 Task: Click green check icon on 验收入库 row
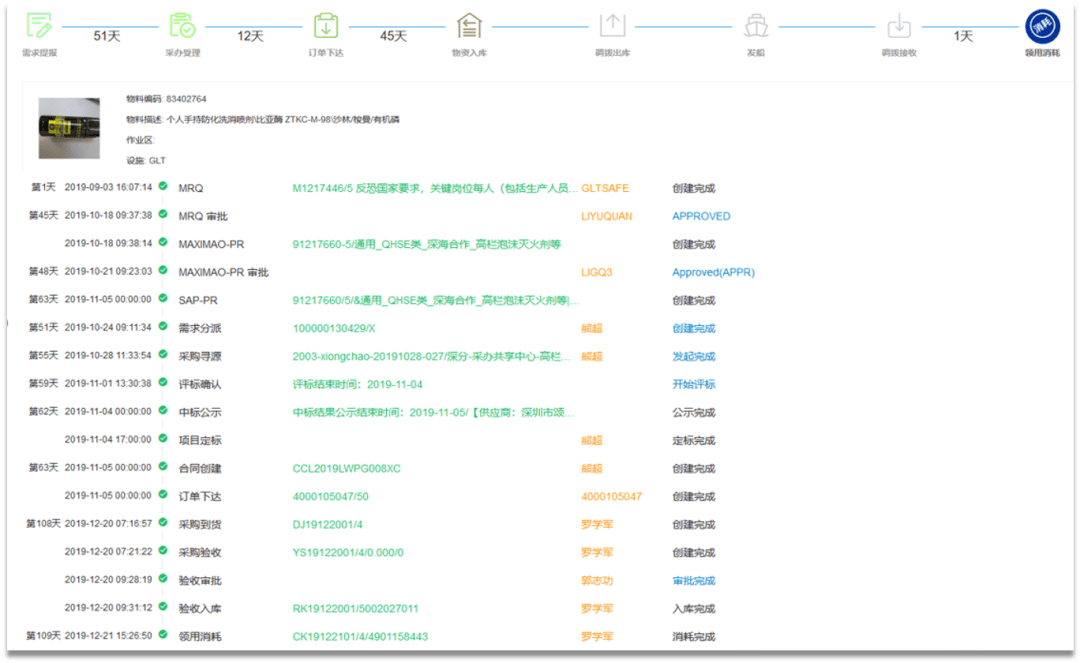[x=163, y=606]
